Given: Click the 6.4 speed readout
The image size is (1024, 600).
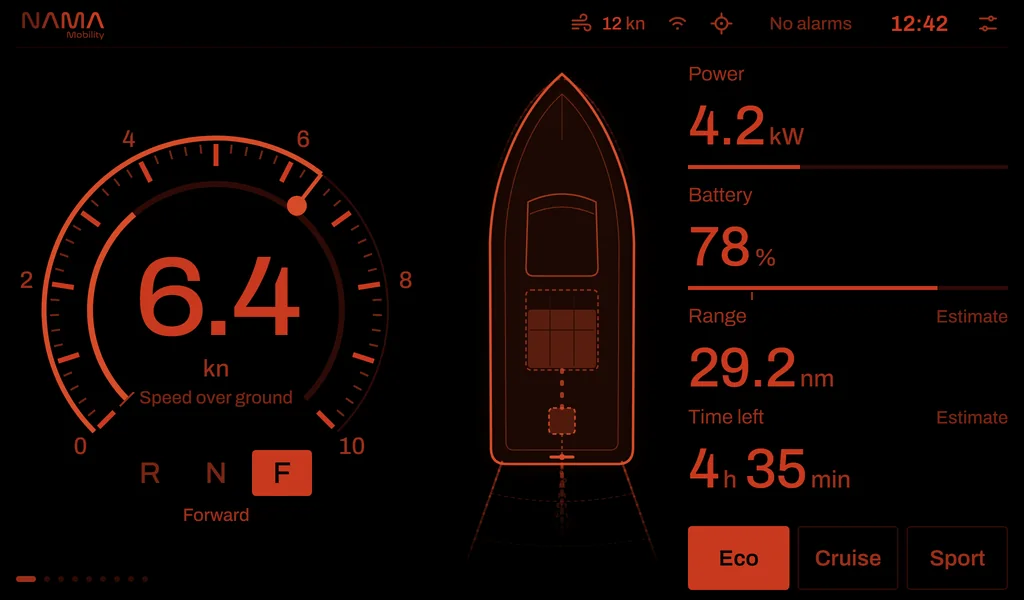Looking at the screenshot, I should click(x=219, y=298).
